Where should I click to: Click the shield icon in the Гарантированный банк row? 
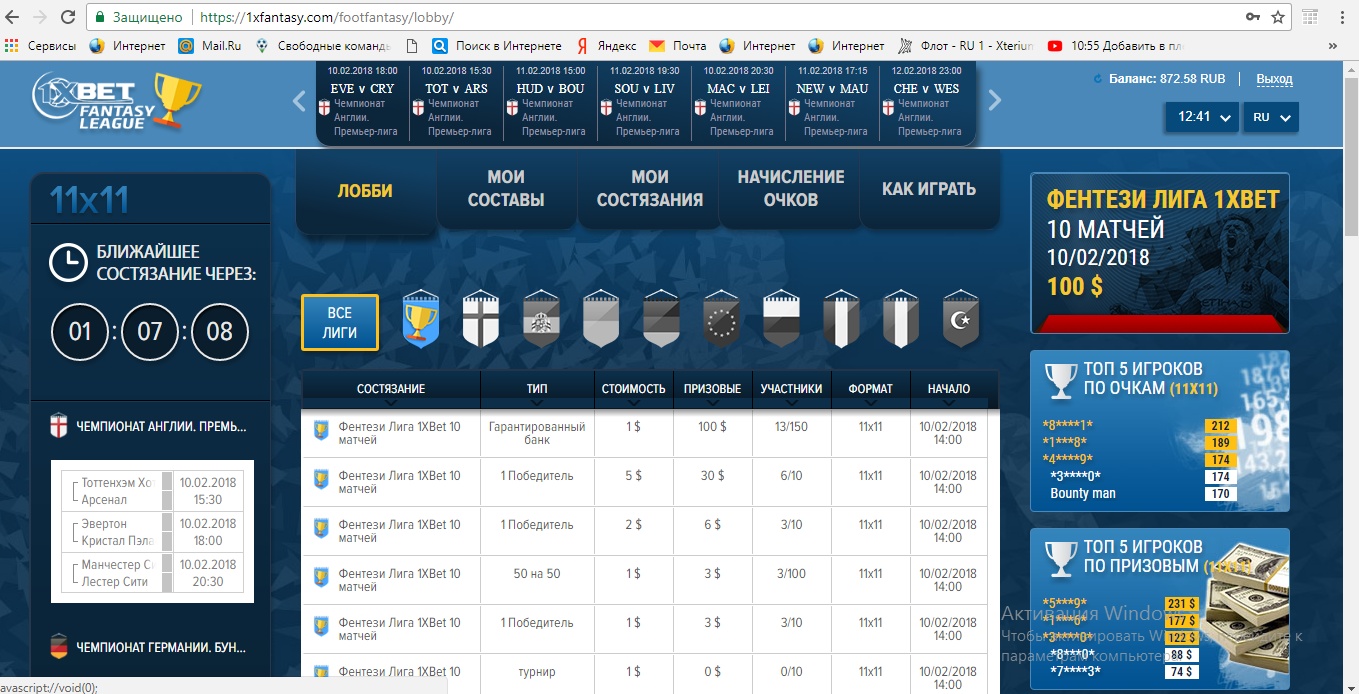pyautogui.click(x=321, y=430)
